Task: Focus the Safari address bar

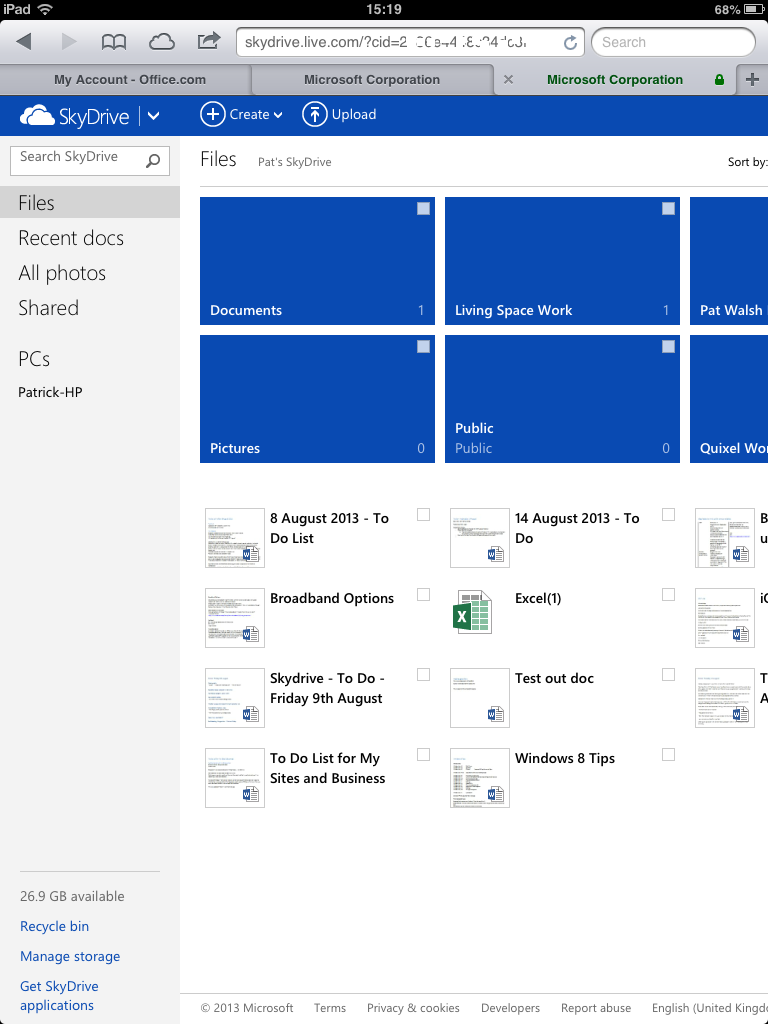Action: [x=410, y=42]
